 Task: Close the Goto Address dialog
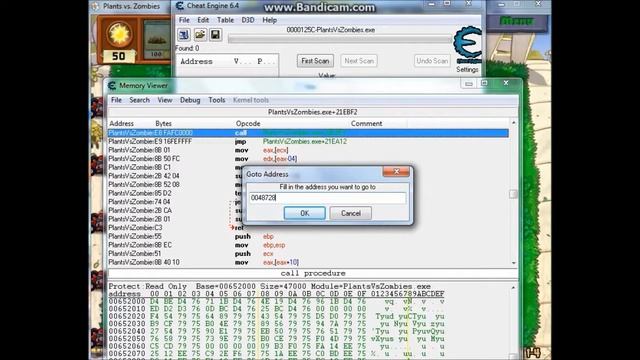click(x=396, y=171)
